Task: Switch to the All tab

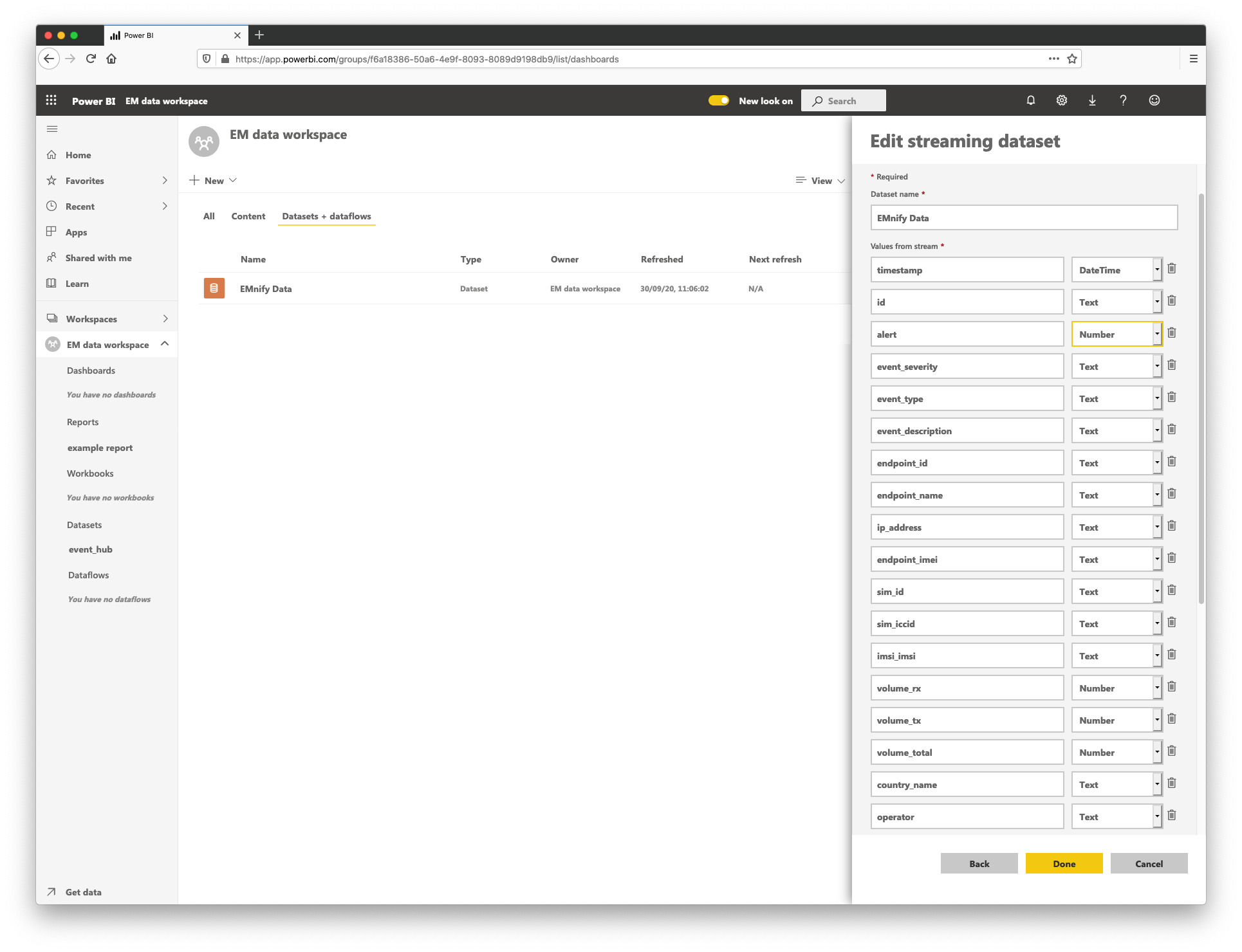Action: (x=209, y=216)
